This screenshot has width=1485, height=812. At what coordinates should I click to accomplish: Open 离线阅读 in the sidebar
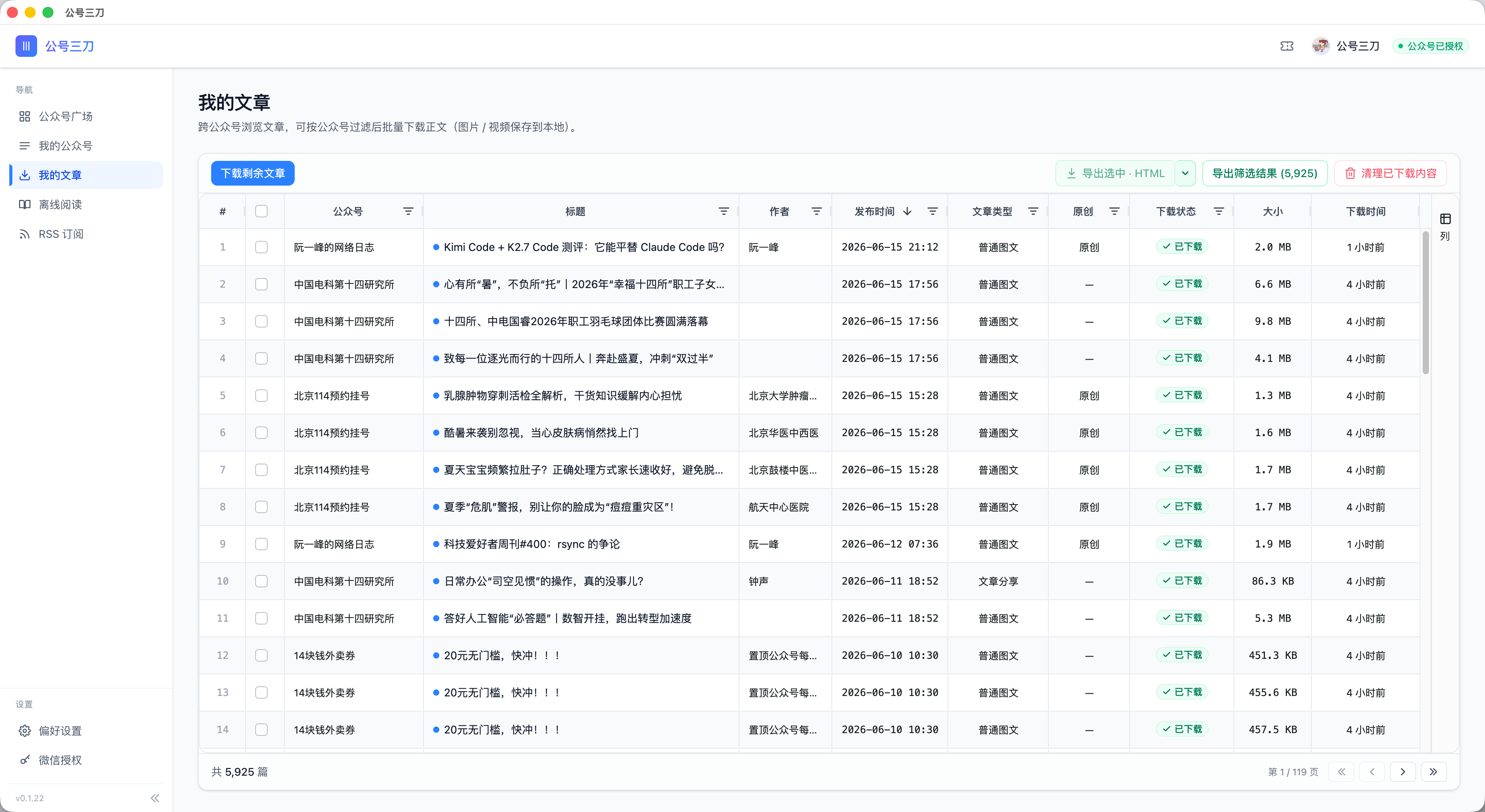click(87, 205)
